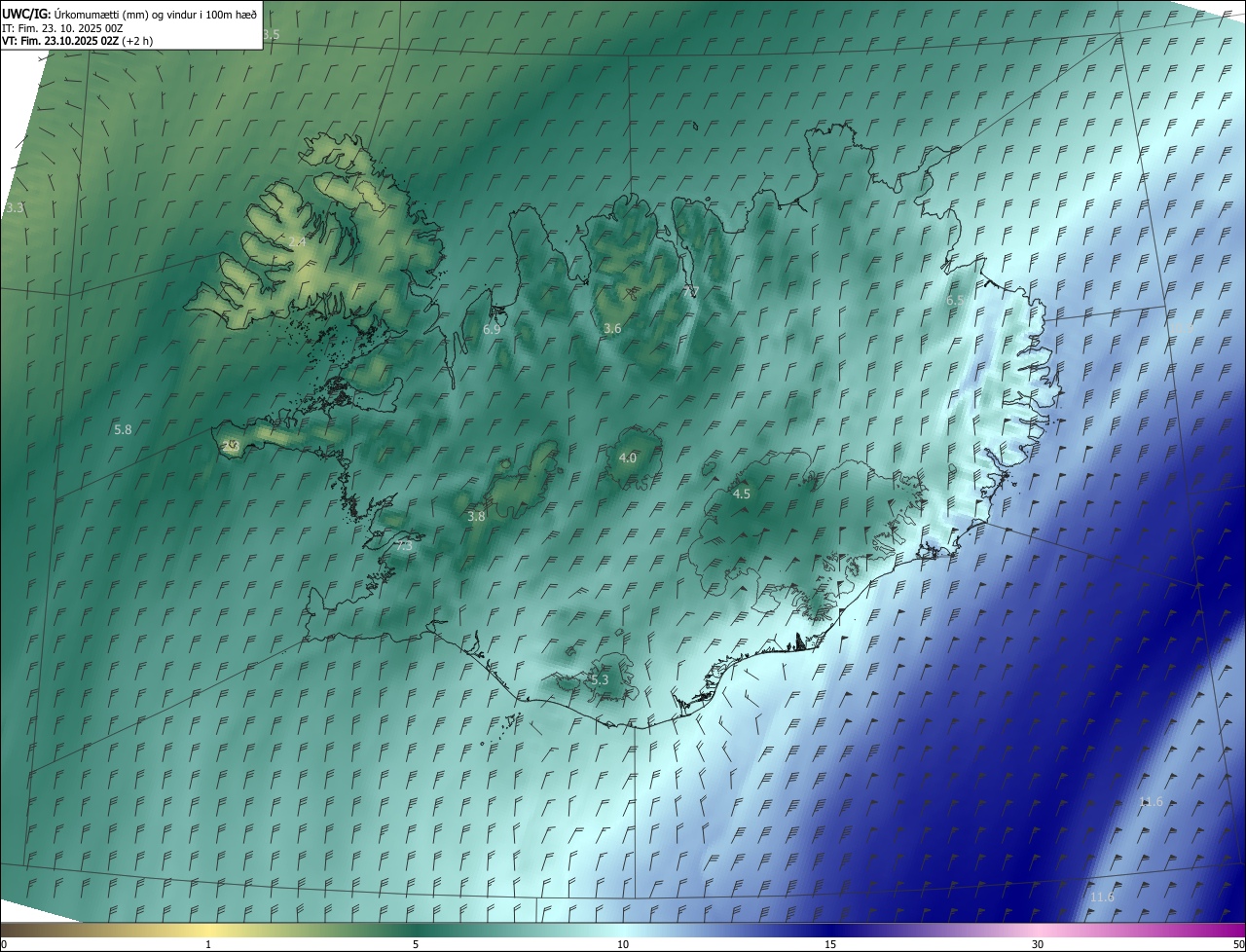Click the 3.3 value label
1246x952 pixels.
[14, 207]
